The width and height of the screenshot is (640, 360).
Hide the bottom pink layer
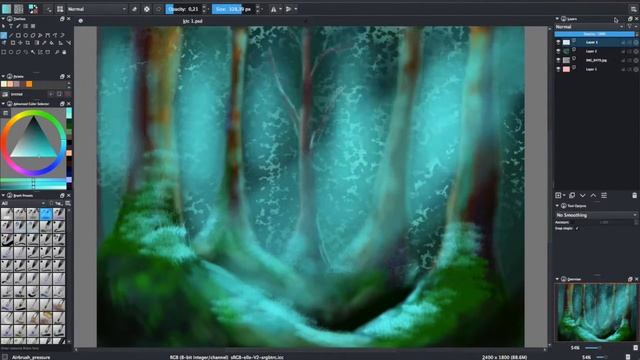coord(558,69)
